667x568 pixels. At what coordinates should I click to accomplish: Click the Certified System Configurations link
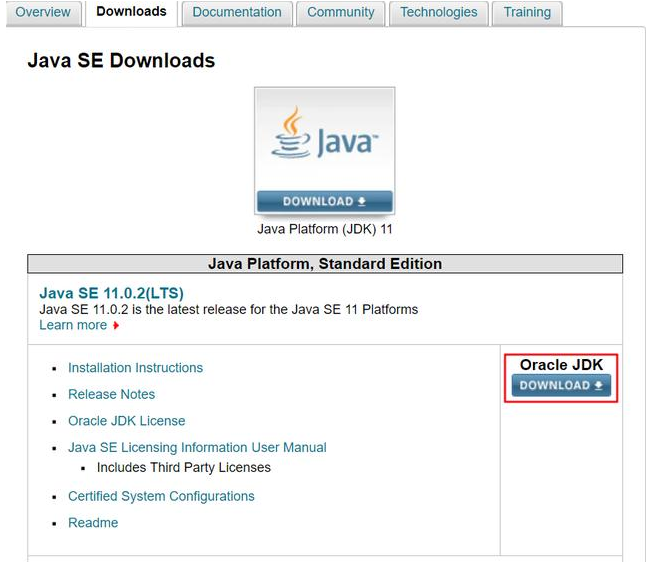point(161,496)
